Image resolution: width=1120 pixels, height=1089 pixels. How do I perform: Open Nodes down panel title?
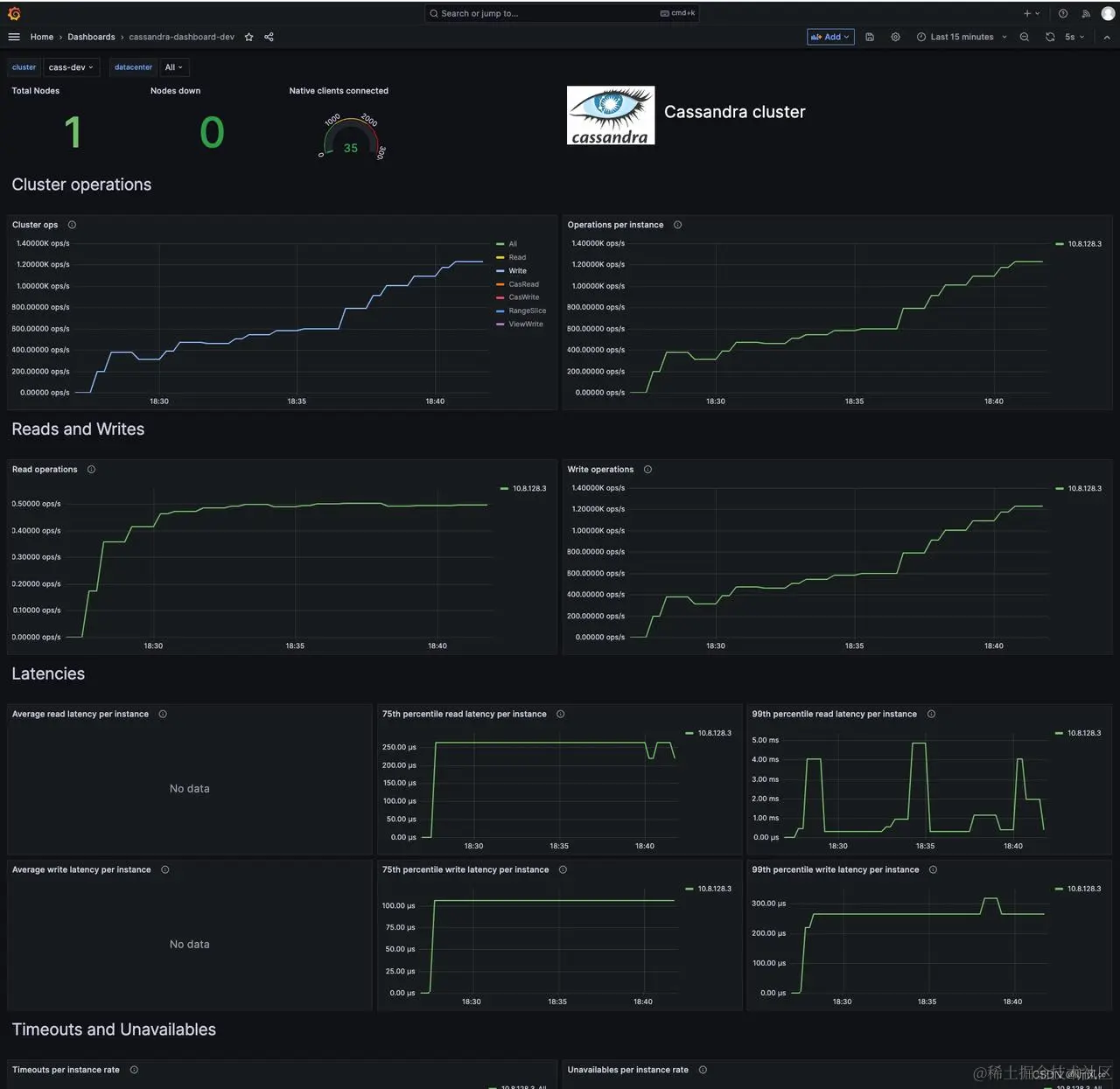tap(175, 91)
